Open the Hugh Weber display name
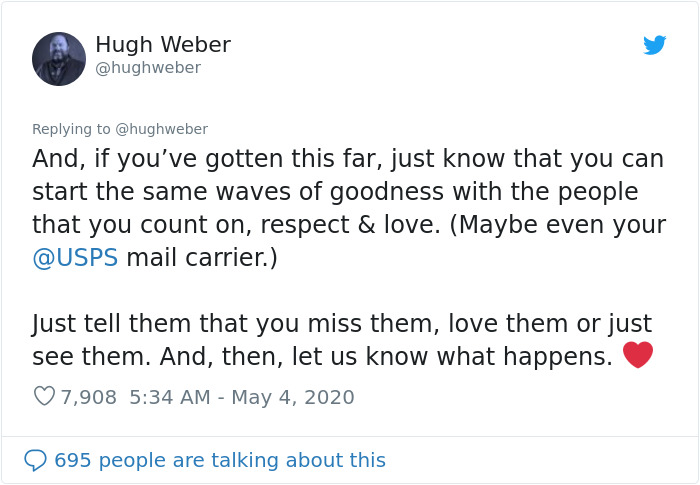 point(163,44)
